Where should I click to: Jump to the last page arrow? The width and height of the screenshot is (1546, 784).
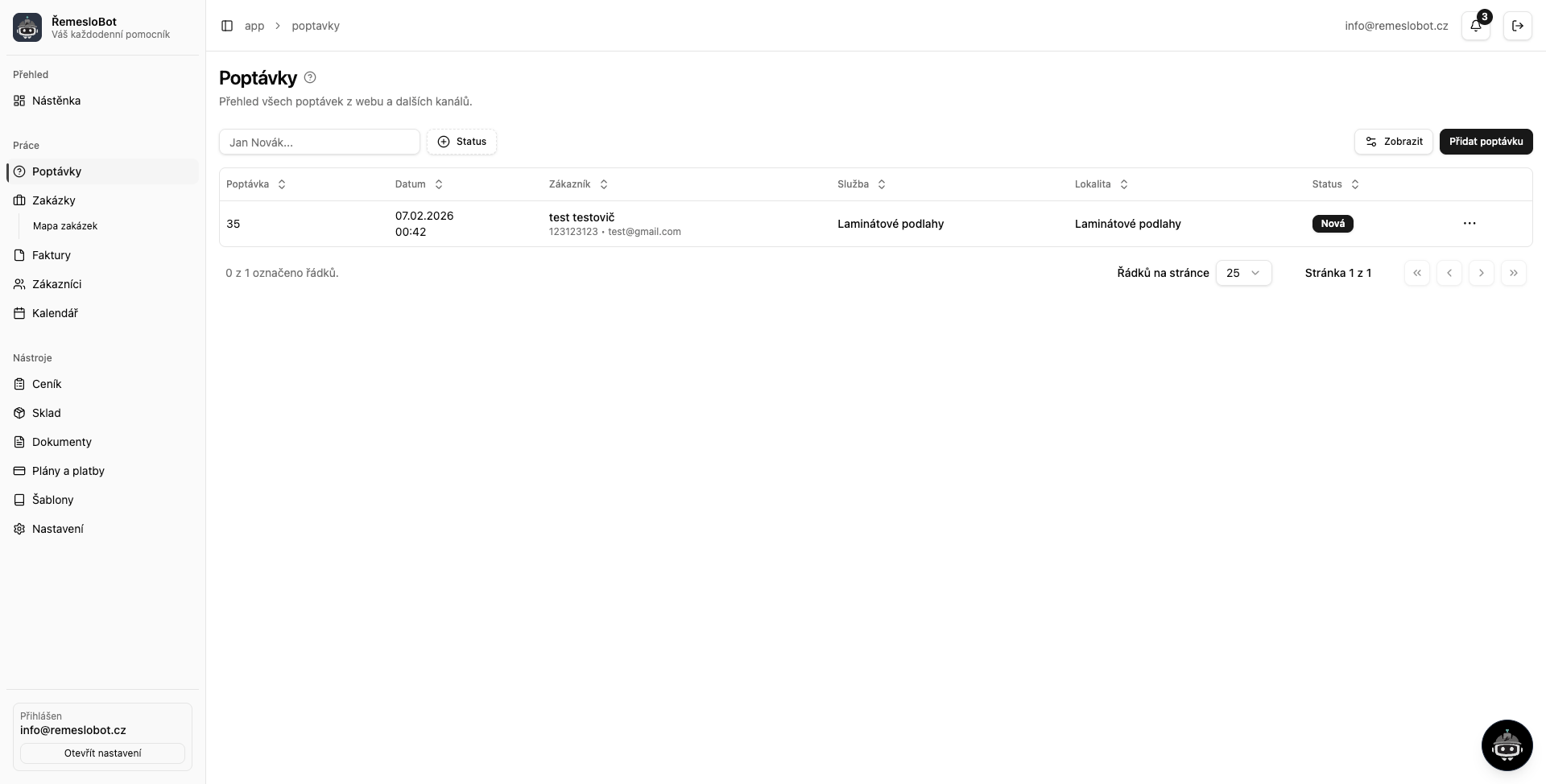1513,273
